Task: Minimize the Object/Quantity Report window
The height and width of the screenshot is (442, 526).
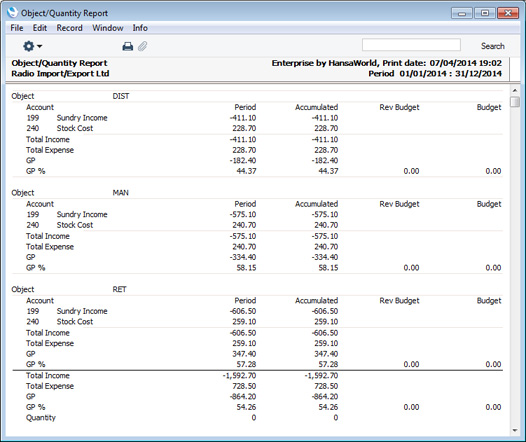Action: coord(462,13)
